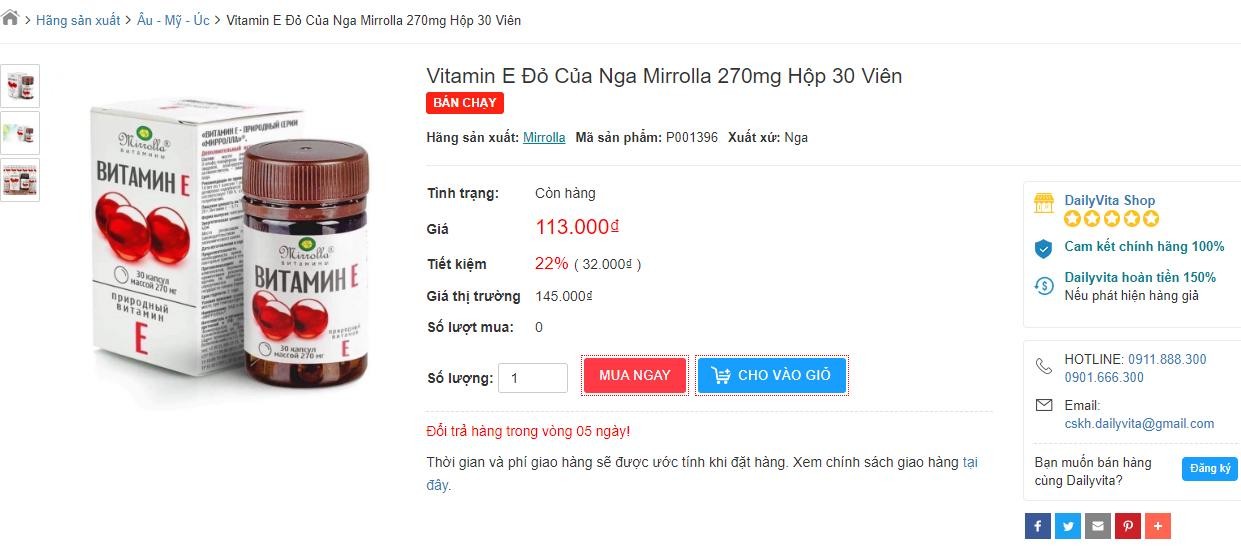This screenshot has width=1241, height=554.
Task: Select the second product thumbnail
Action: (x=20, y=133)
